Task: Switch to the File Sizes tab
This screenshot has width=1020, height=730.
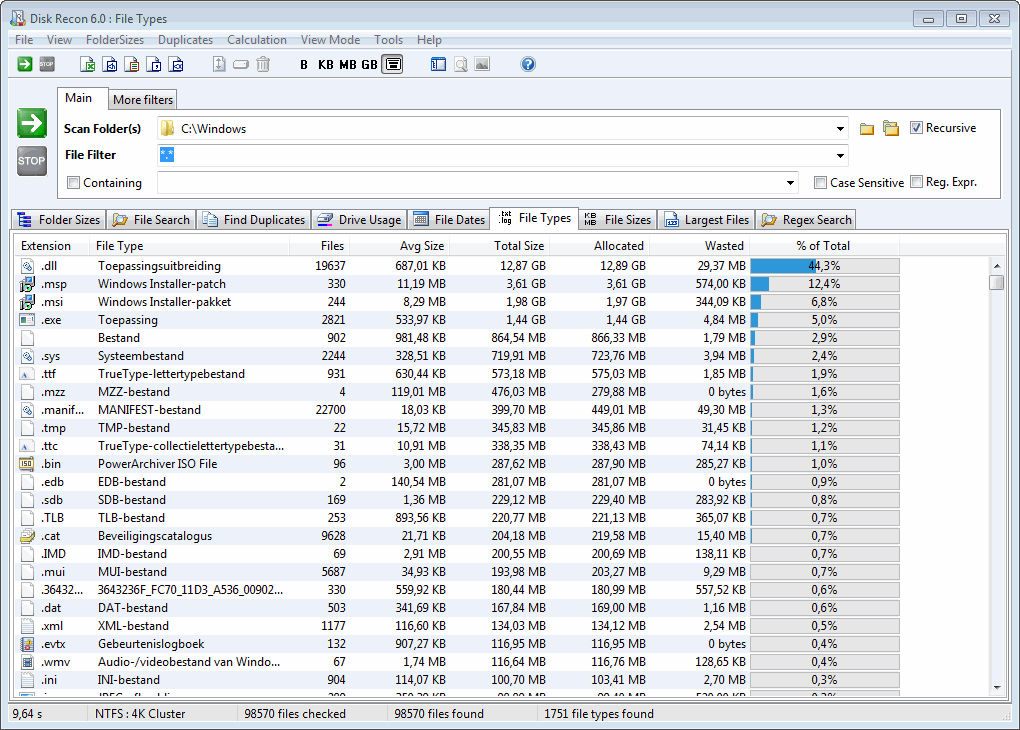Action: point(617,220)
